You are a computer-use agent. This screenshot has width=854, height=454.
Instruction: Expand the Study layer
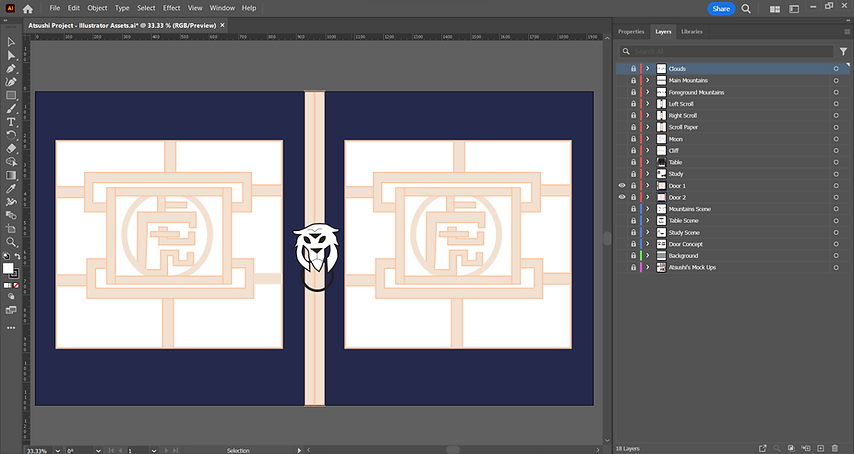pyautogui.click(x=648, y=174)
